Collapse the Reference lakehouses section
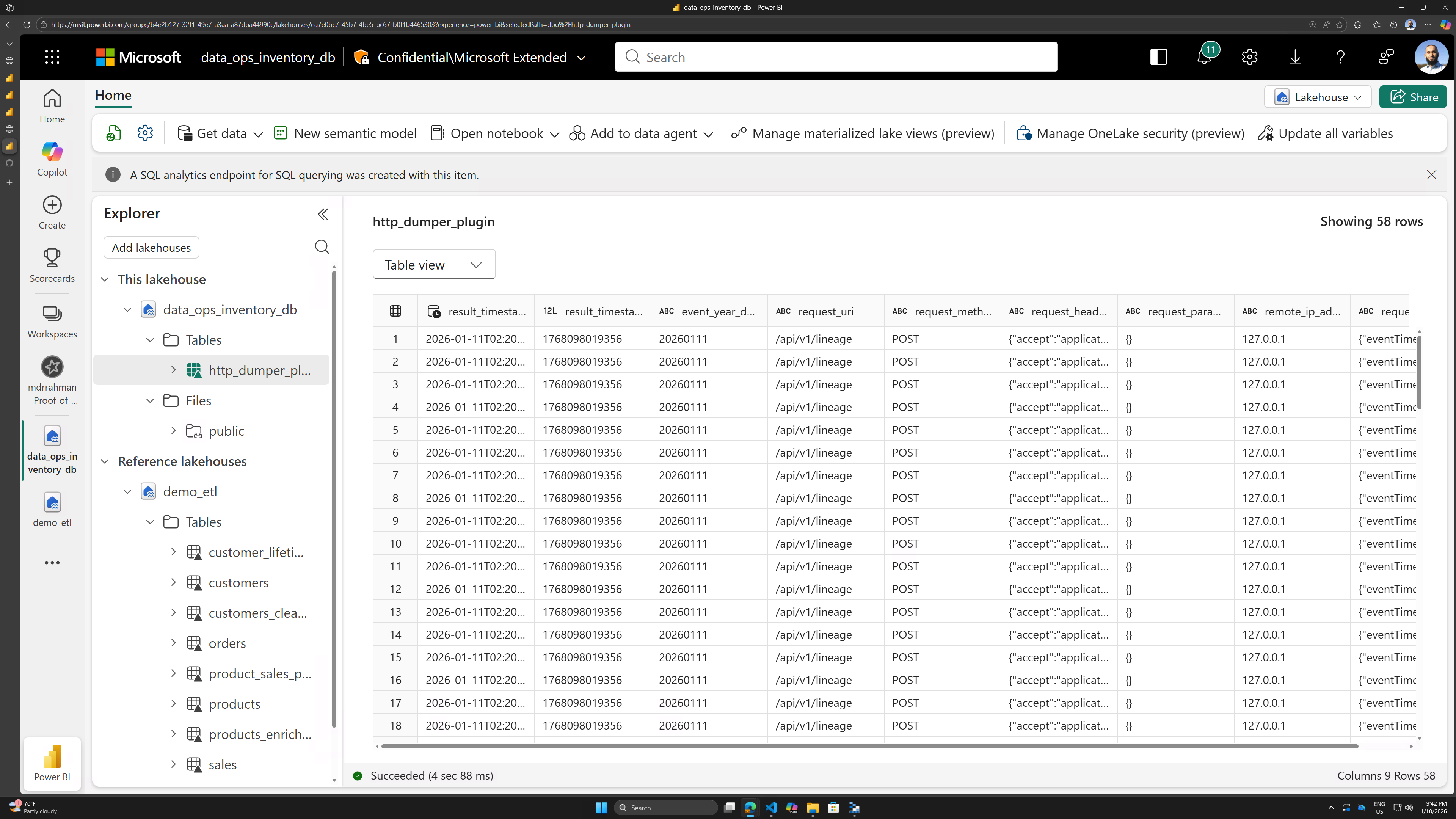The width and height of the screenshot is (1456, 819). [x=105, y=461]
